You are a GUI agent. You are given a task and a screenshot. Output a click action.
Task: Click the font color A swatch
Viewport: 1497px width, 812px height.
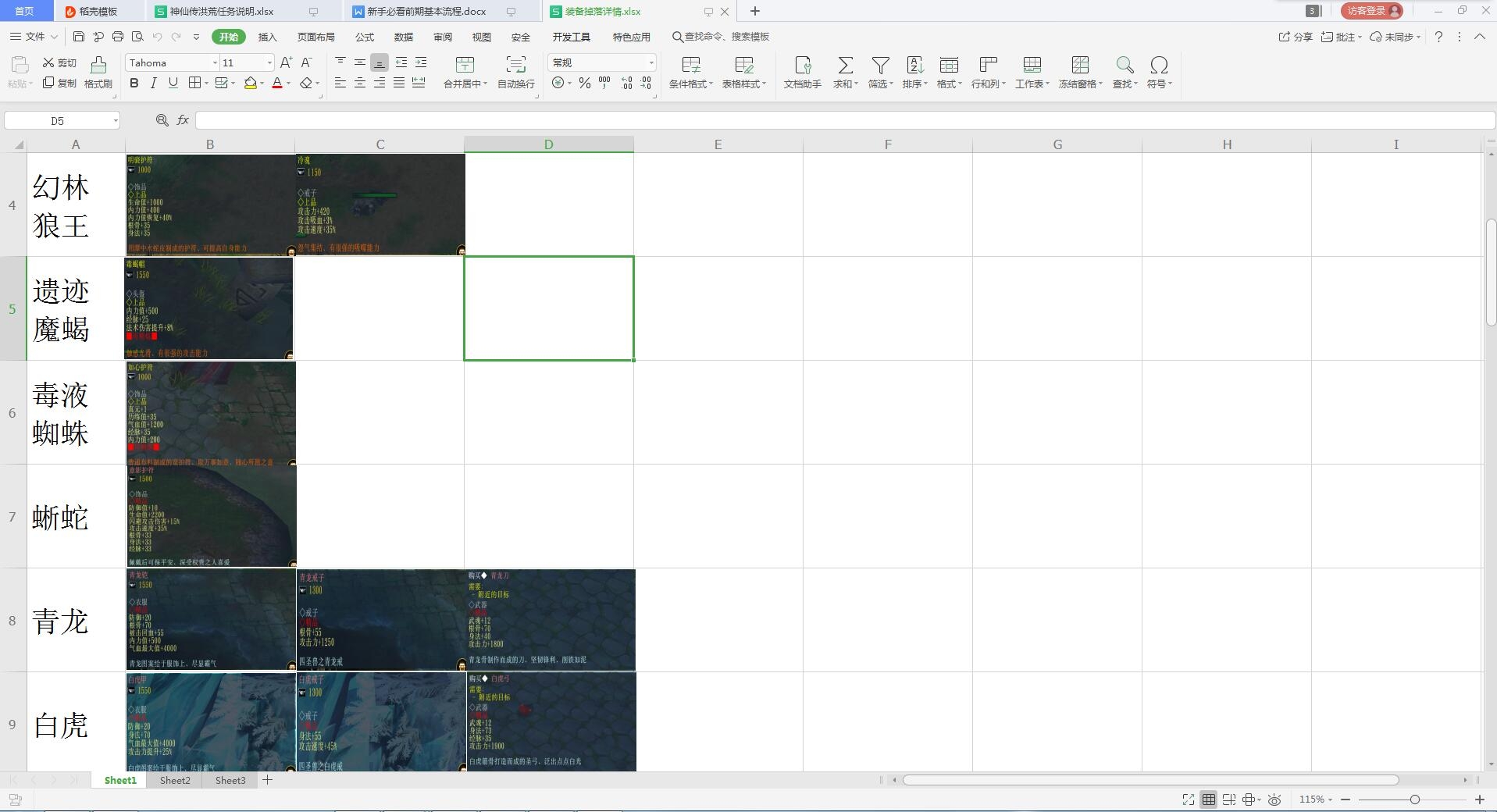(x=277, y=83)
